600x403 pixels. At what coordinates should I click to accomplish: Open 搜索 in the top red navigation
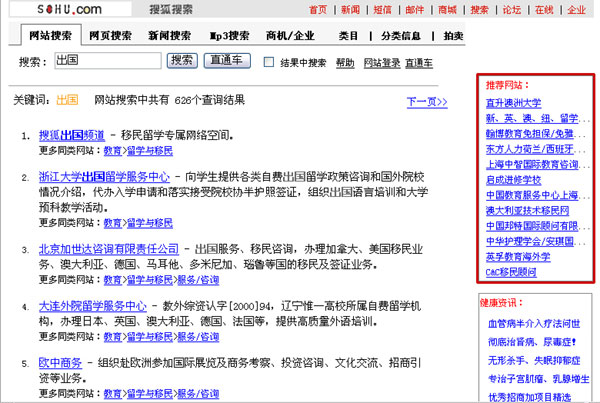tap(479, 10)
